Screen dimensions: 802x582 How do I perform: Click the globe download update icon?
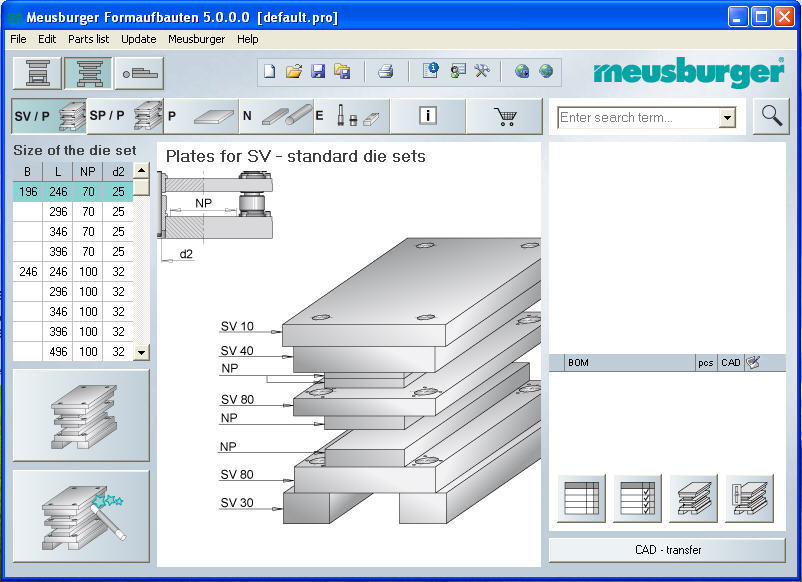coord(522,71)
